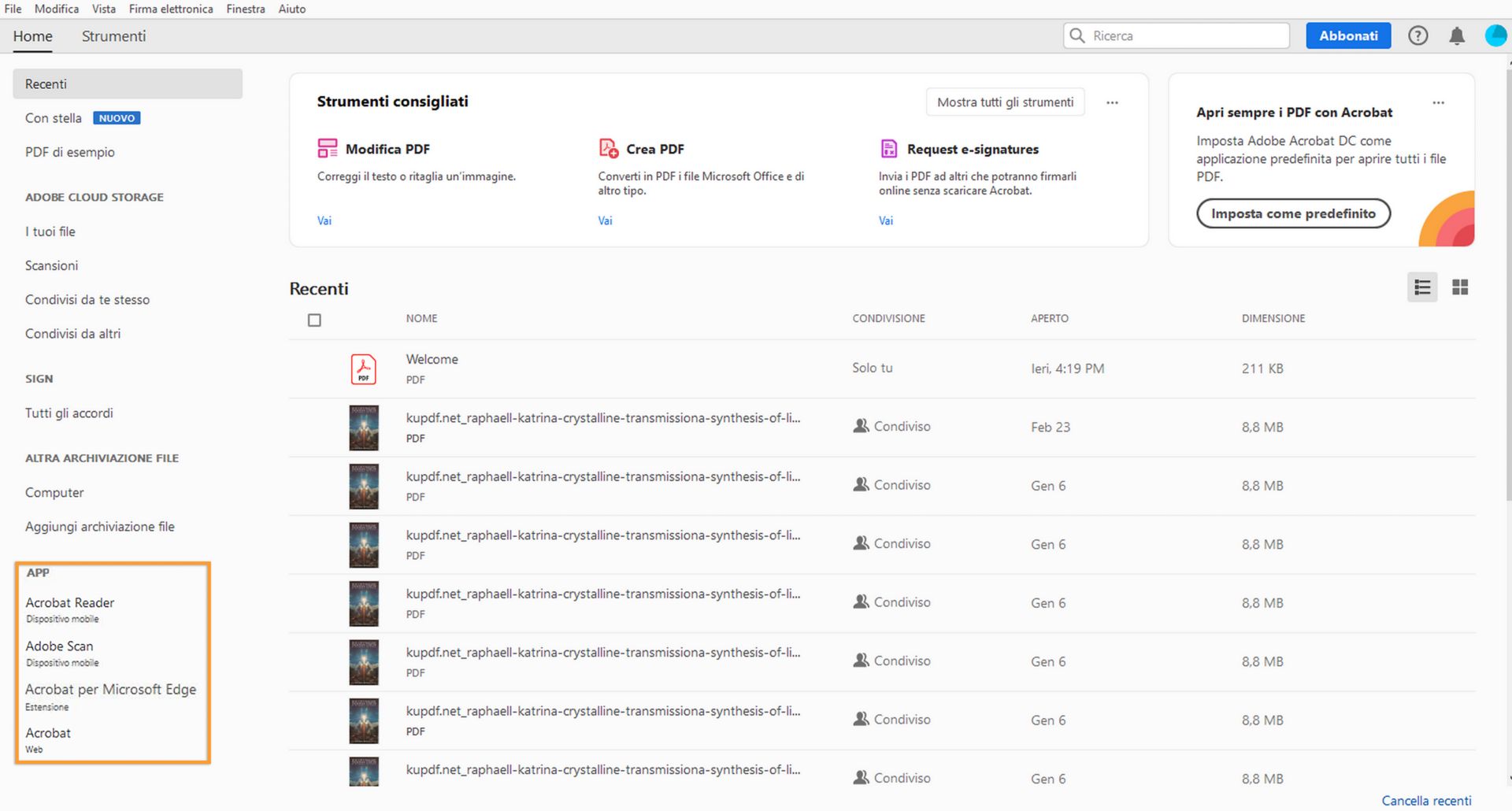
Task: Open Con stella in the sidebar
Action: tap(54, 118)
